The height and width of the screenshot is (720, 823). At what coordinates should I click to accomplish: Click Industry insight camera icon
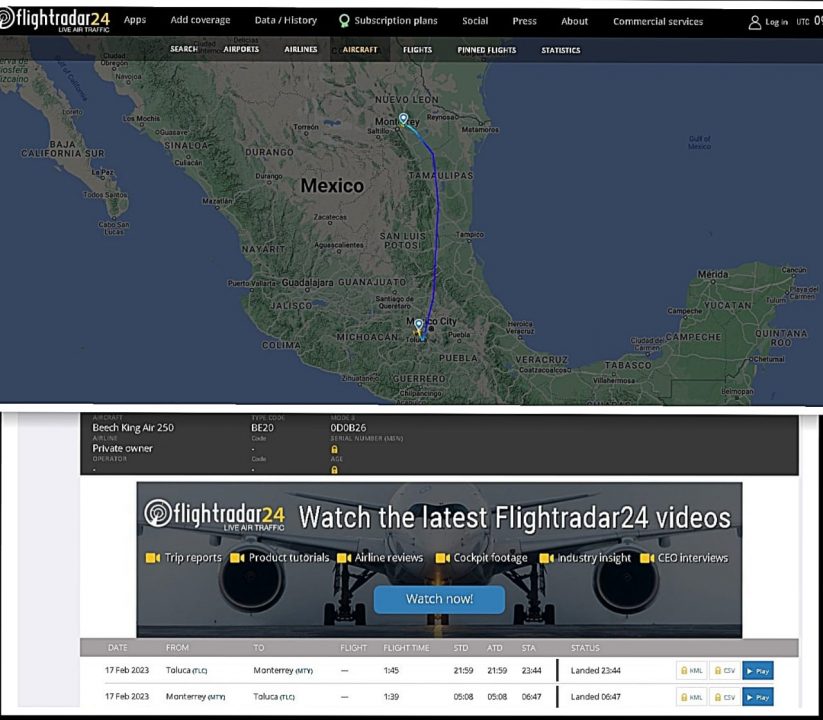tap(547, 558)
